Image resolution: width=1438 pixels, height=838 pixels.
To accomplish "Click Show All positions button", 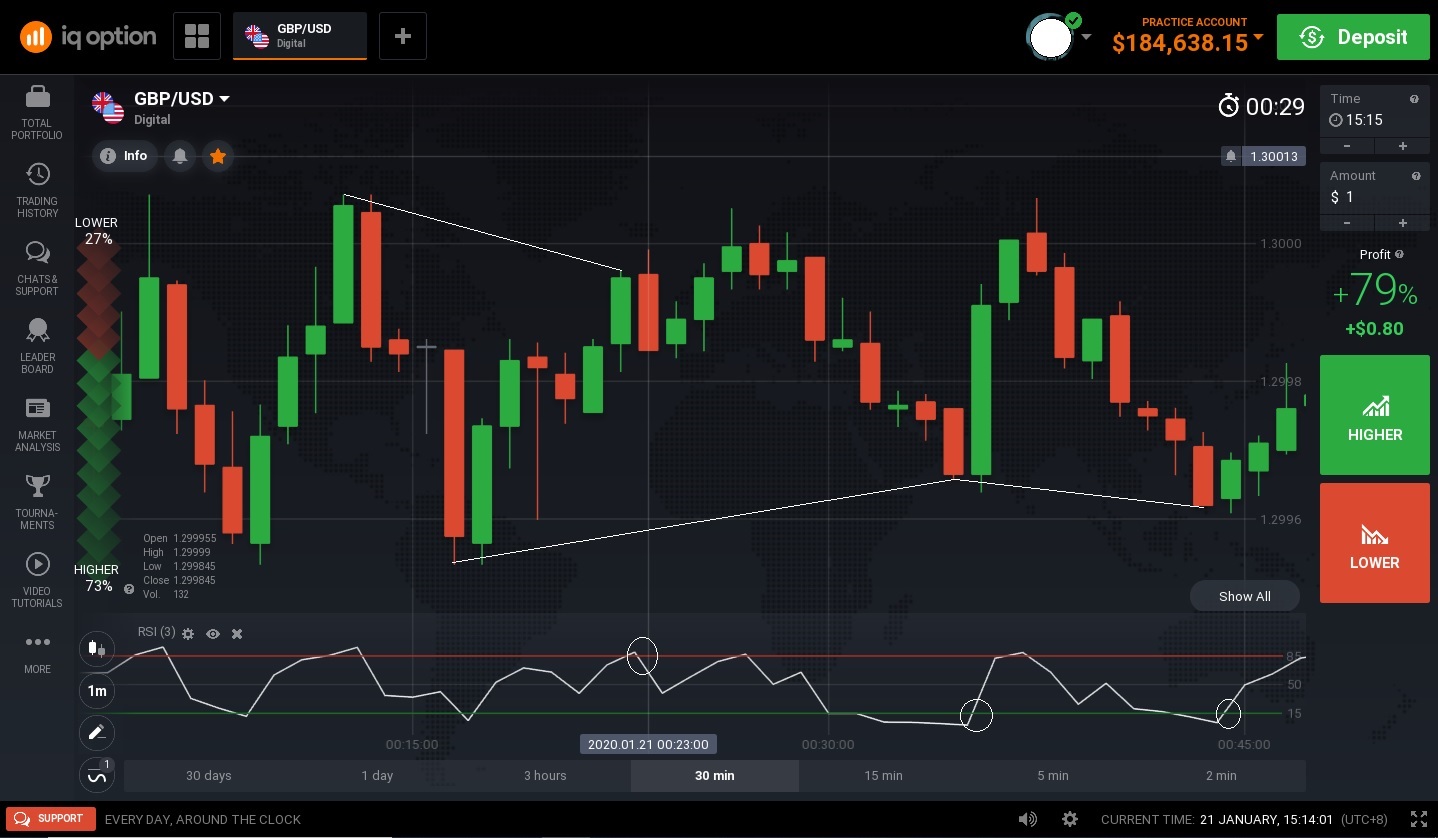I will click(1245, 596).
